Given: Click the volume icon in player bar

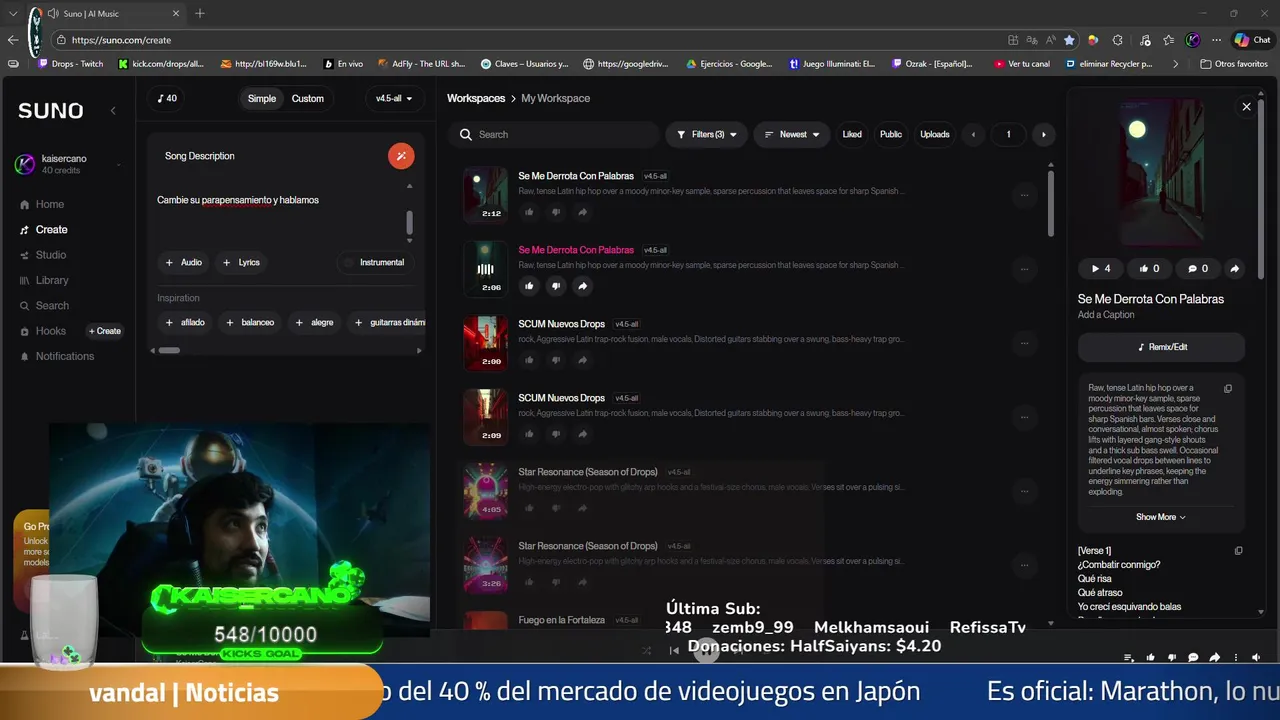Looking at the screenshot, I should click(x=1256, y=657).
